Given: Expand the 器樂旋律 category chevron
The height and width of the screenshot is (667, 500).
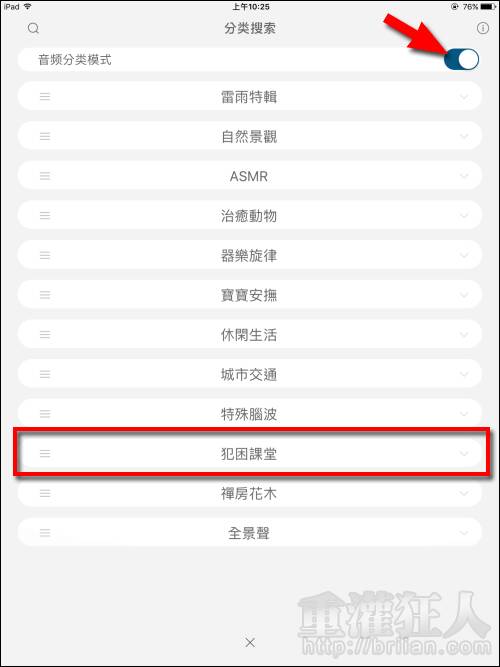Looking at the screenshot, I should click(464, 256).
